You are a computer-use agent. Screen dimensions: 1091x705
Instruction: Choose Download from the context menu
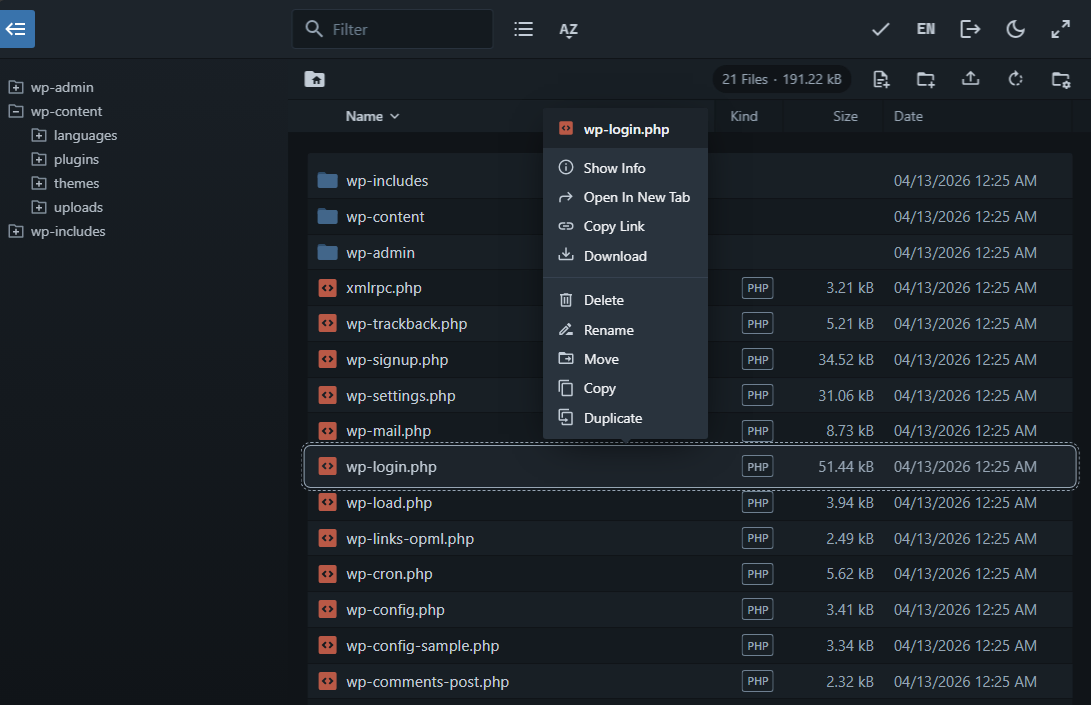coord(626,256)
